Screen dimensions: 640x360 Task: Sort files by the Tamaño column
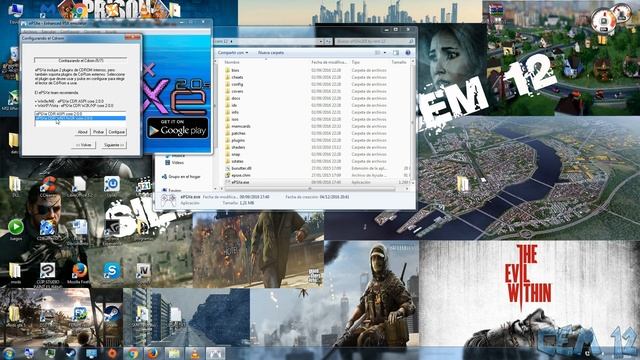tap(399, 62)
